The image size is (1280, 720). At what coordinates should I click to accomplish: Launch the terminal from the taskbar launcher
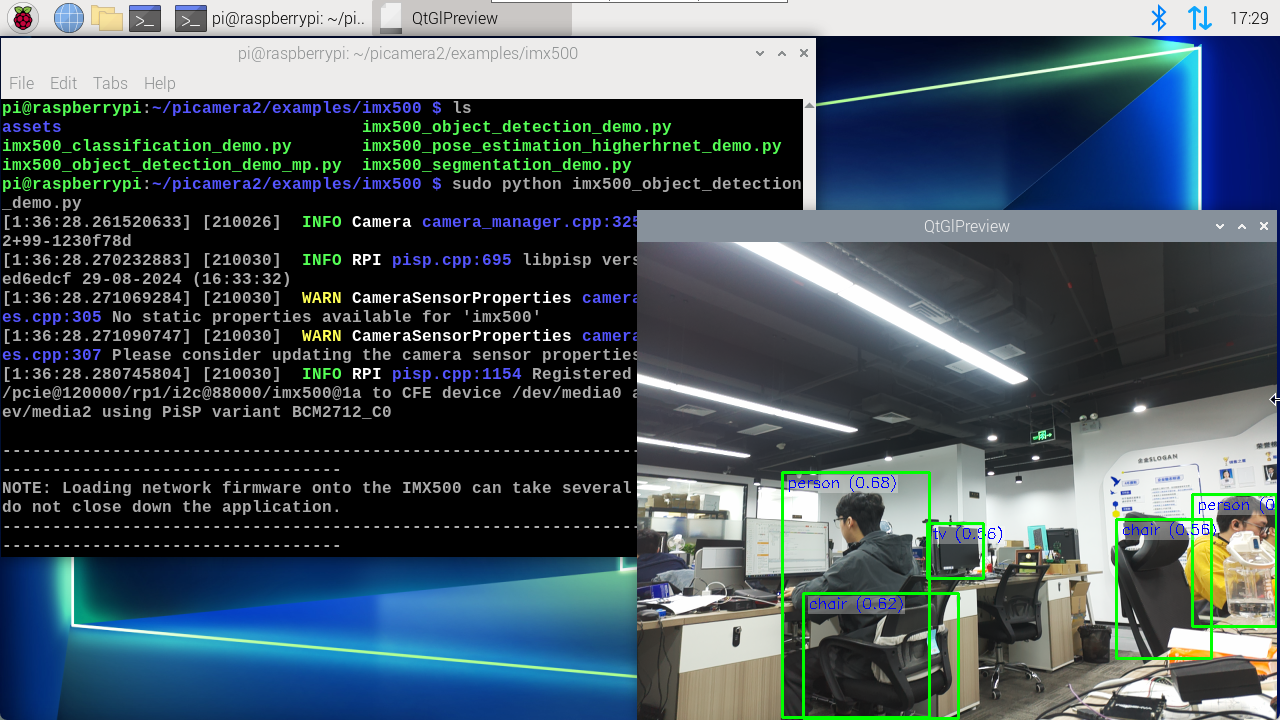(x=147, y=18)
